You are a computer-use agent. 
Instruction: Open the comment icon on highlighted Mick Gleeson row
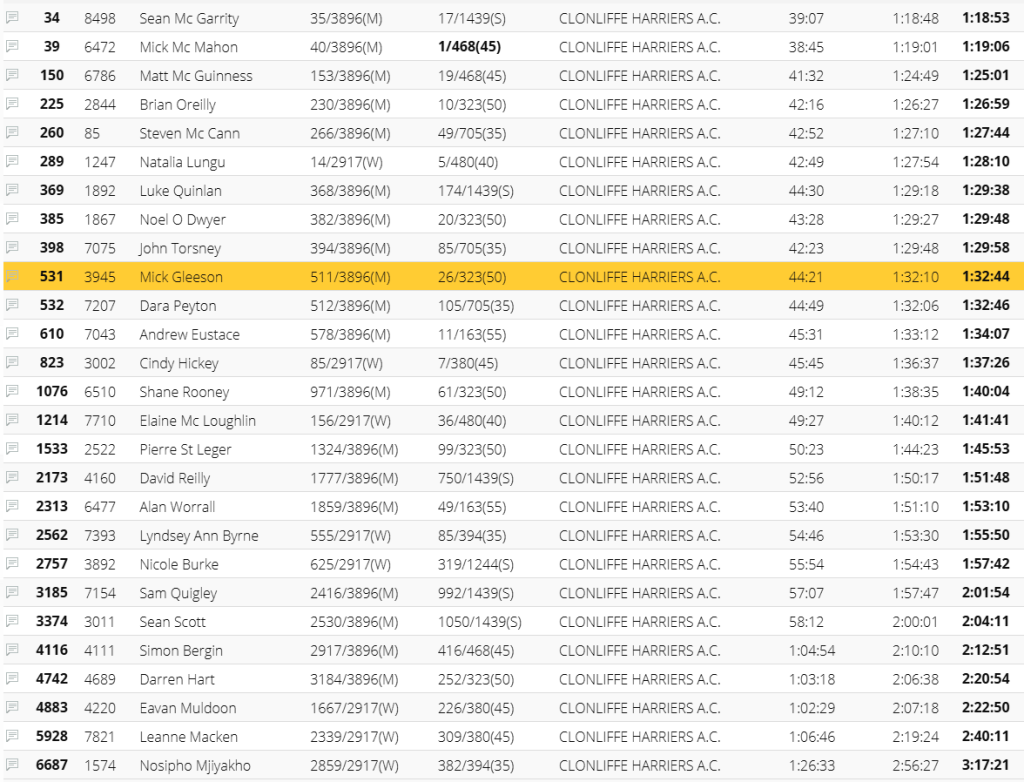pyautogui.click(x=12, y=277)
